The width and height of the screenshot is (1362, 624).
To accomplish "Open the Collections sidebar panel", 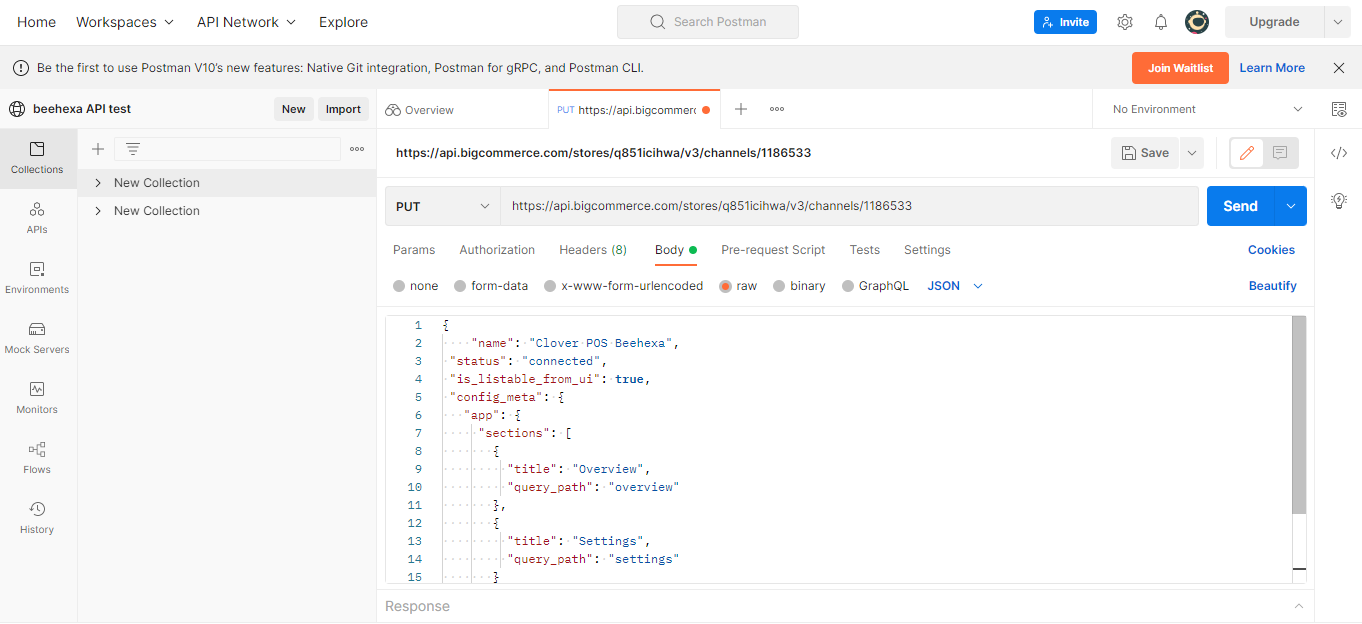I will click(37, 158).
